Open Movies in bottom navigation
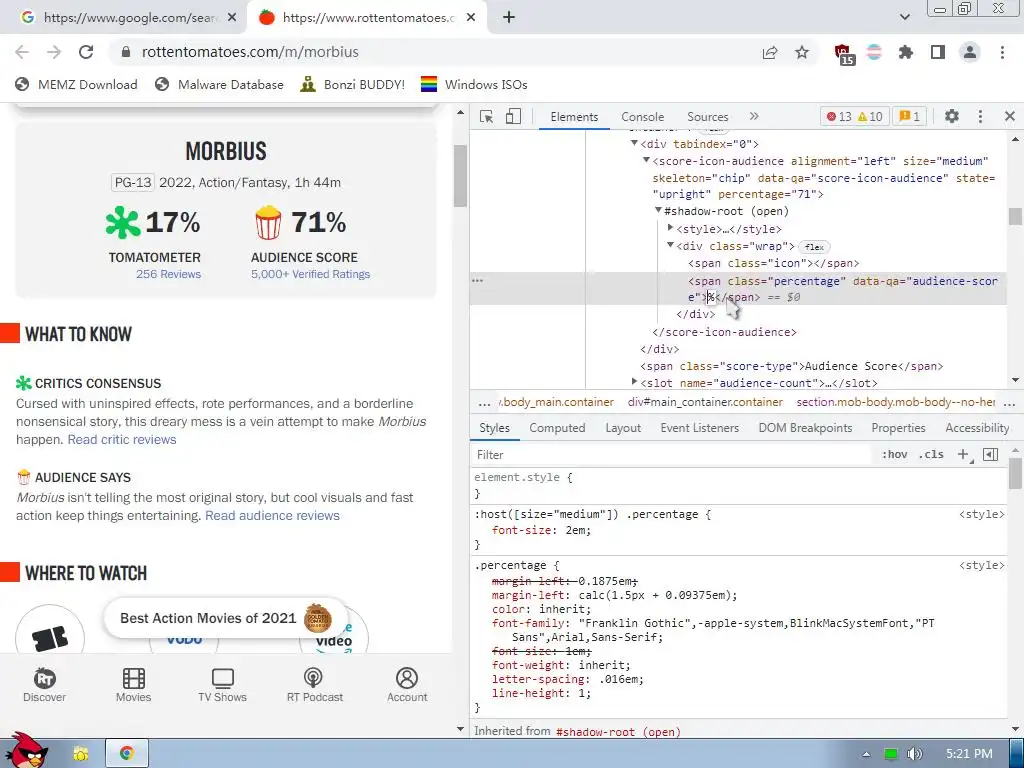1024x768 pixels. (133, 684)
